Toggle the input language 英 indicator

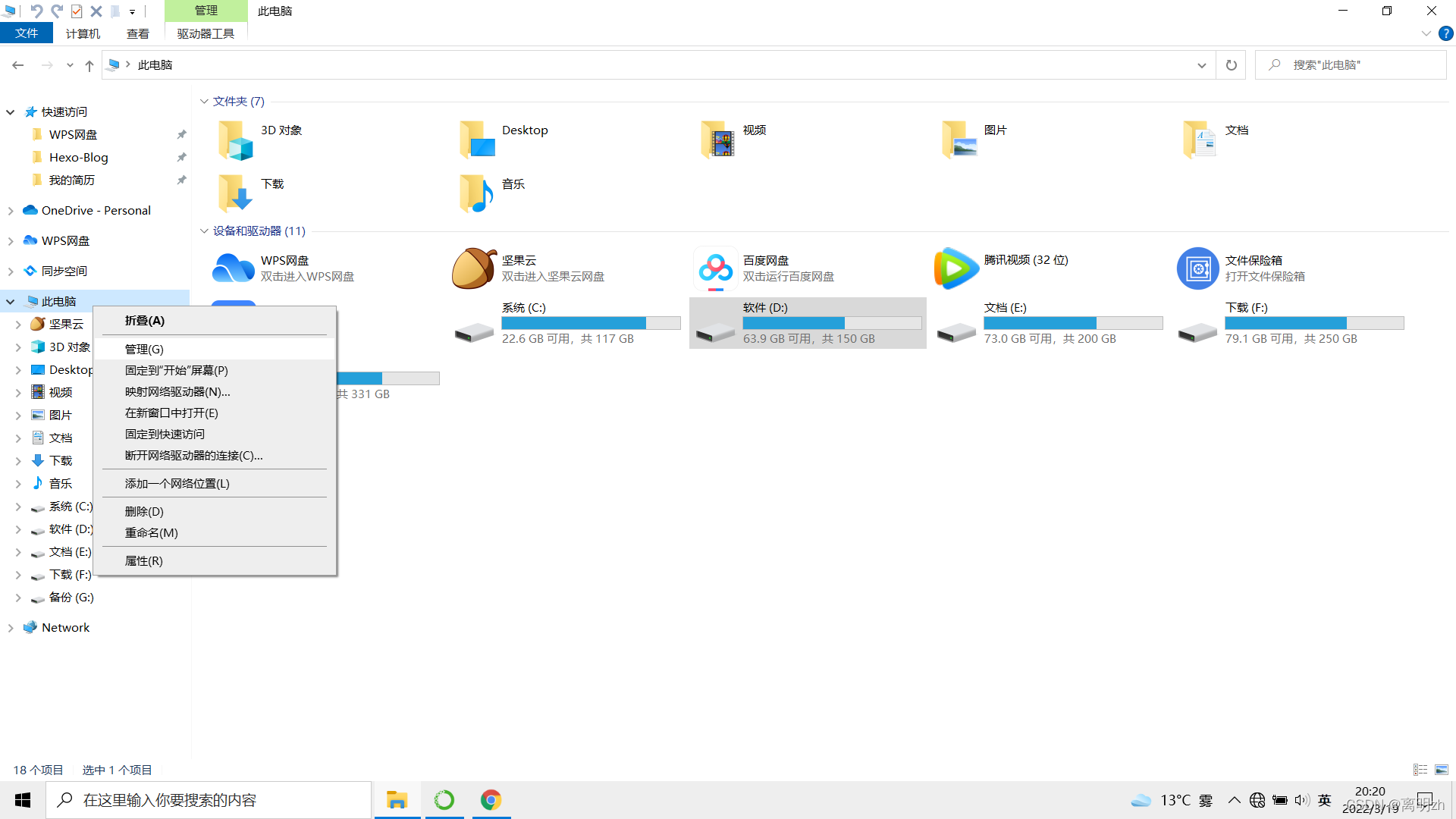(1325, 800)
